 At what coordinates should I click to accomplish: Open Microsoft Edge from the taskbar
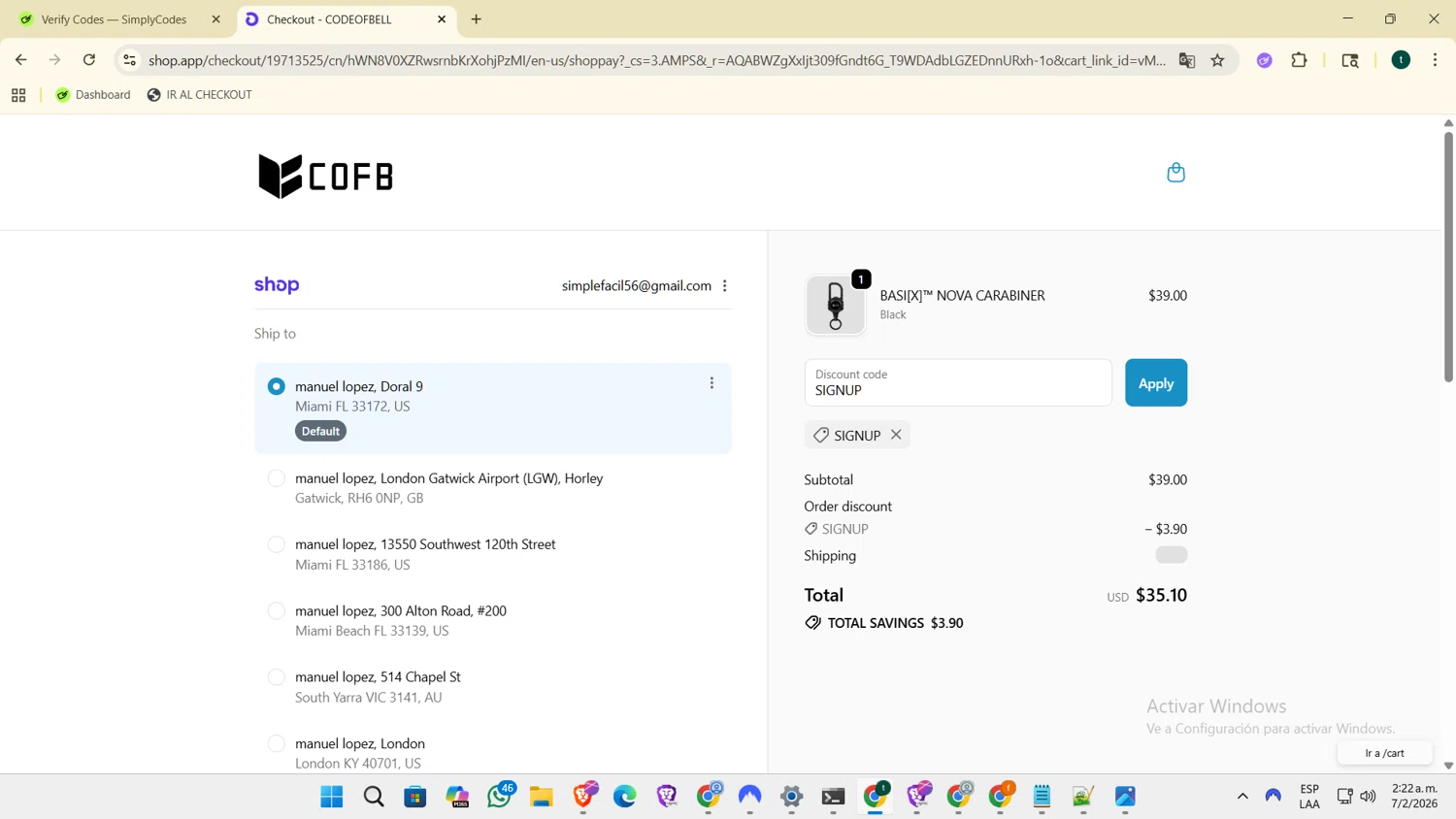[625, 797]
